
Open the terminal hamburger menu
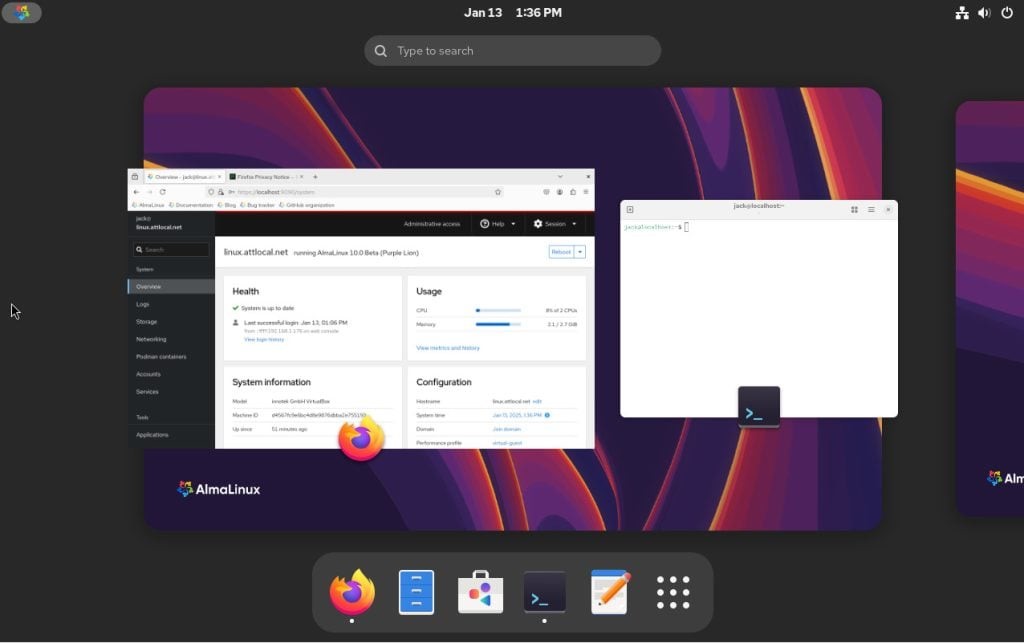[x=871, y=209]
